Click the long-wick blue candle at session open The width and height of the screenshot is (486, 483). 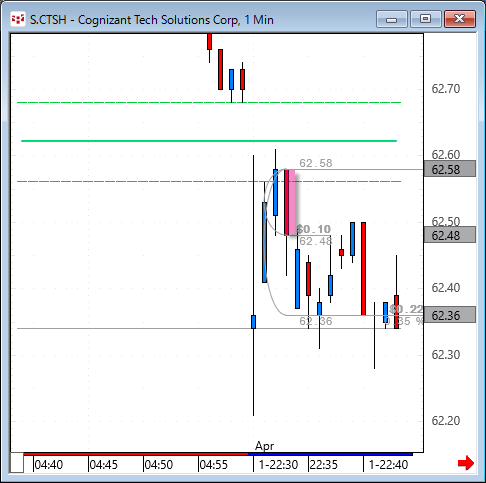(254, 322)
